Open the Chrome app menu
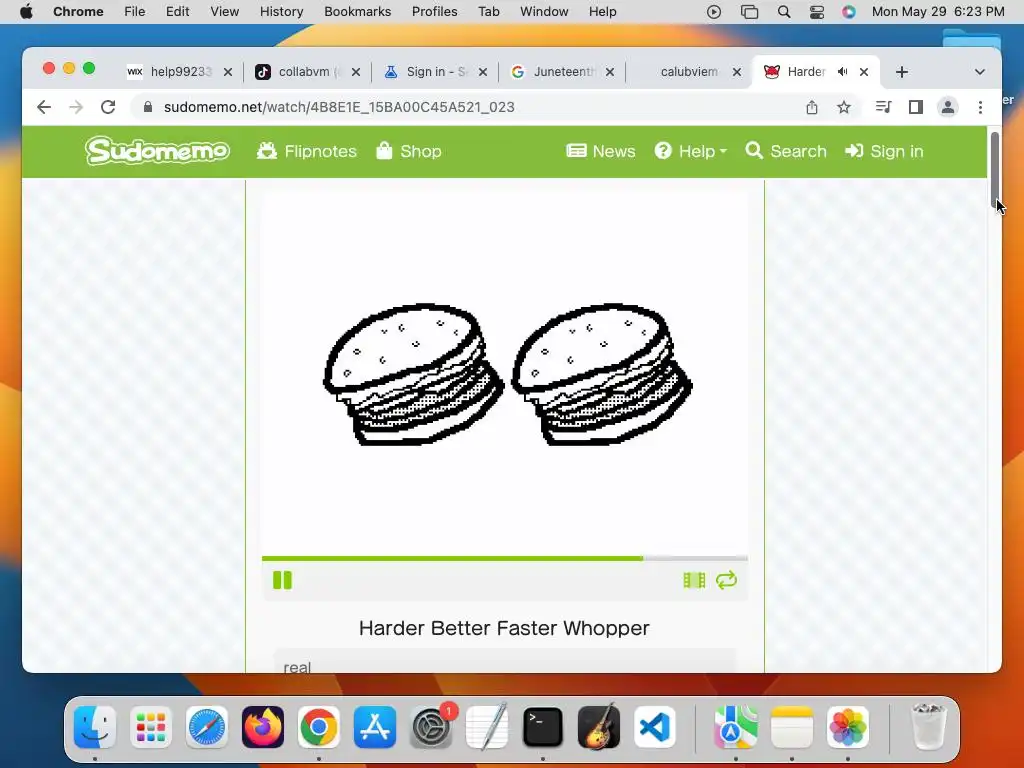 point(78,12)
